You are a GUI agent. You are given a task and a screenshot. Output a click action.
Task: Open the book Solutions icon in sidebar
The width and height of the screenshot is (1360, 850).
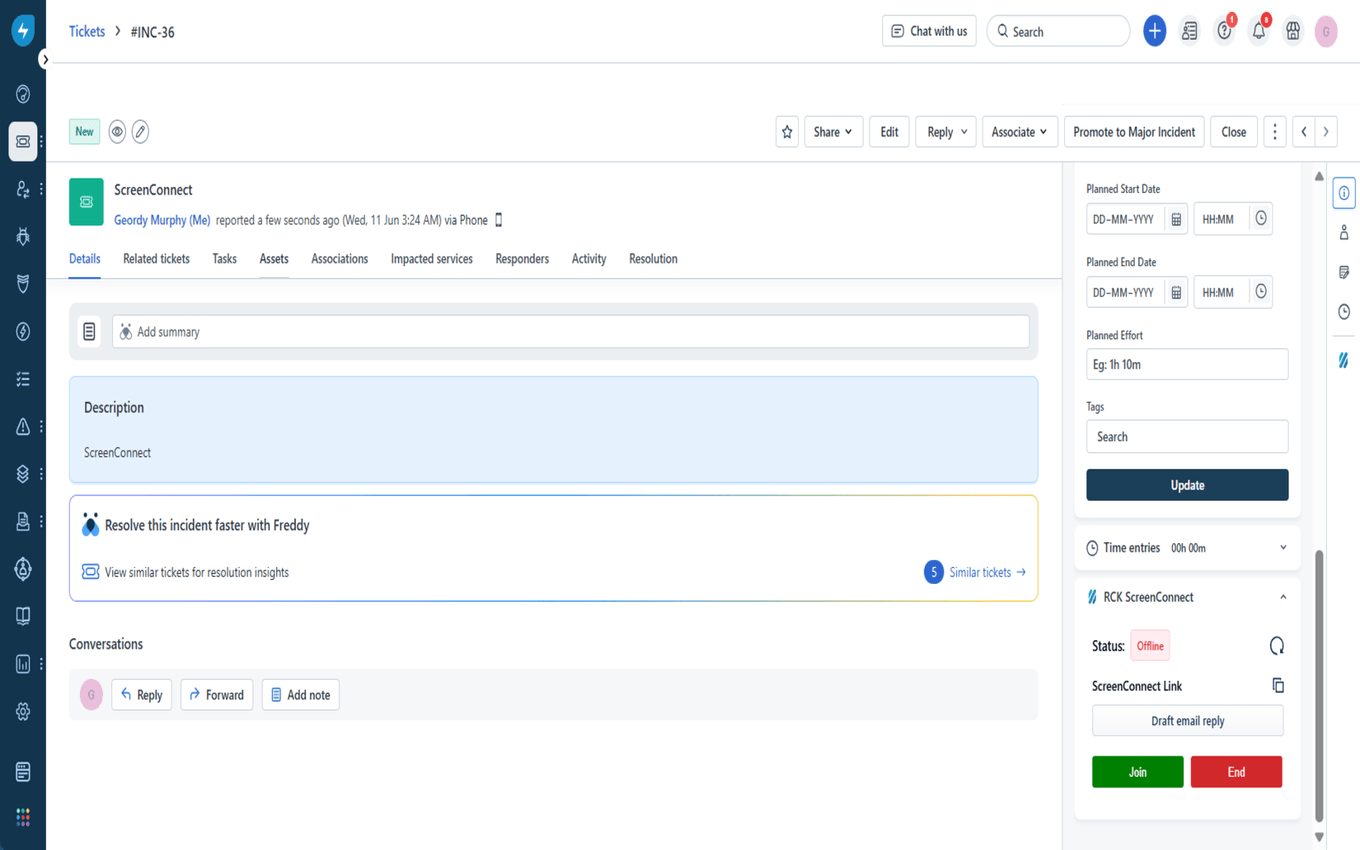[23, 616]
